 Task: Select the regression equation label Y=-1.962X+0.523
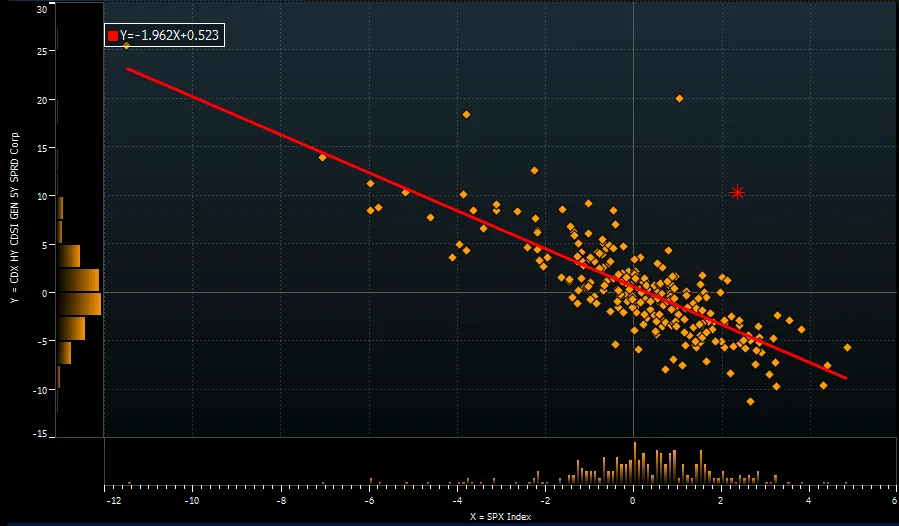[168, 36]
